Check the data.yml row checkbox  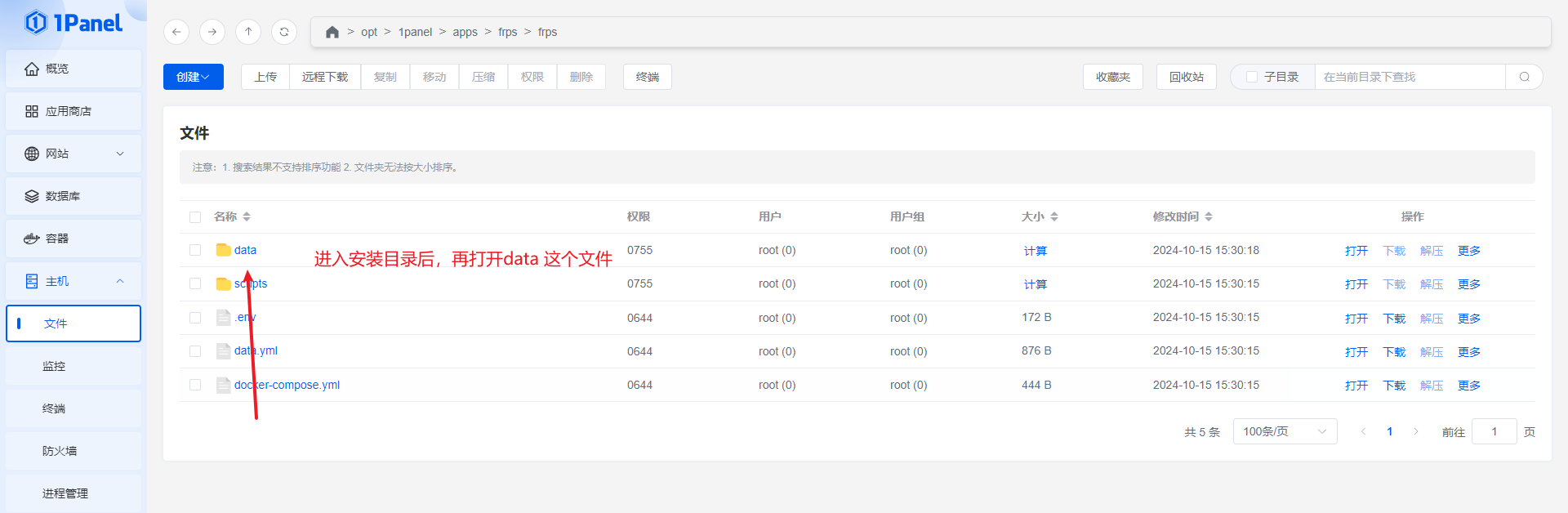[x=195, y=351]
